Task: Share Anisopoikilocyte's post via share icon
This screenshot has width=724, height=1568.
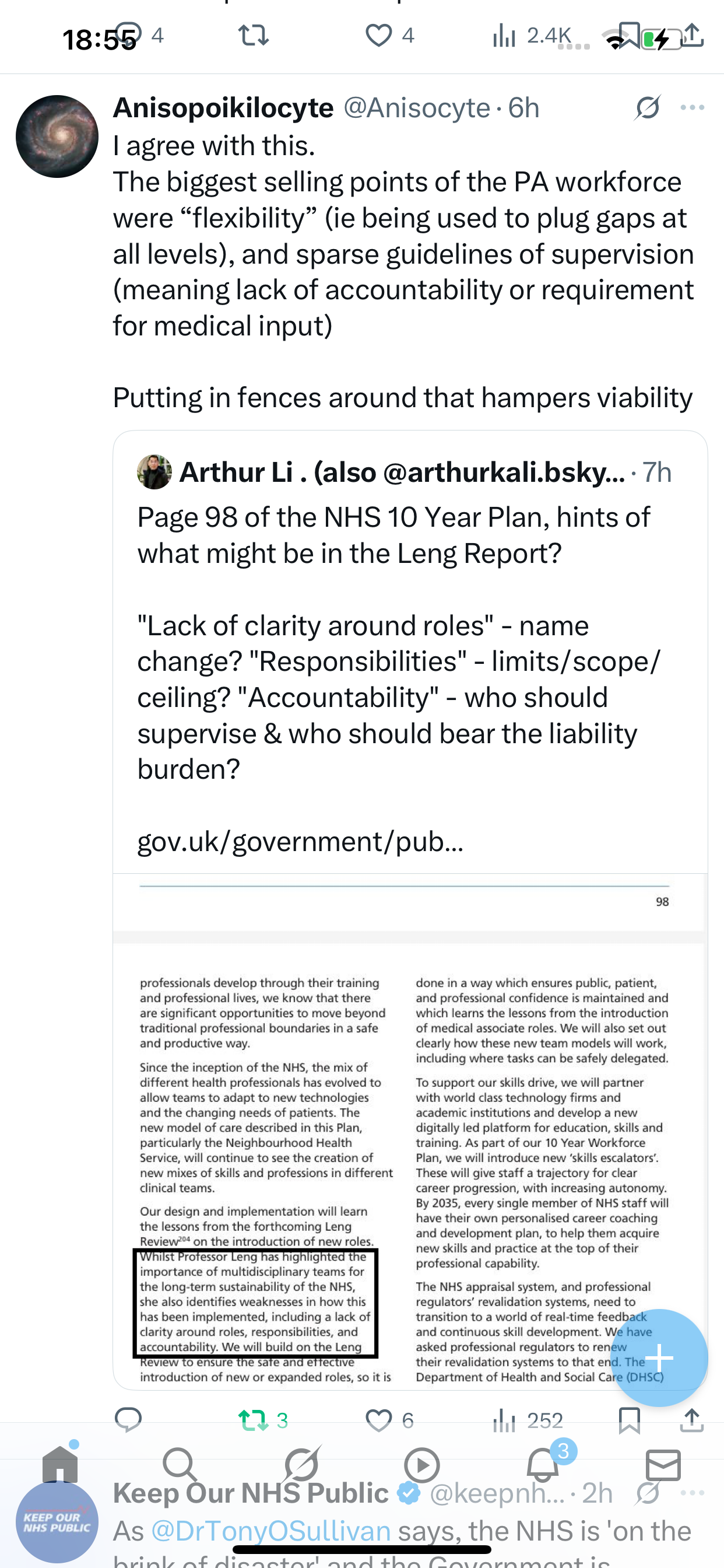Action: click(x=692, y=1420)
